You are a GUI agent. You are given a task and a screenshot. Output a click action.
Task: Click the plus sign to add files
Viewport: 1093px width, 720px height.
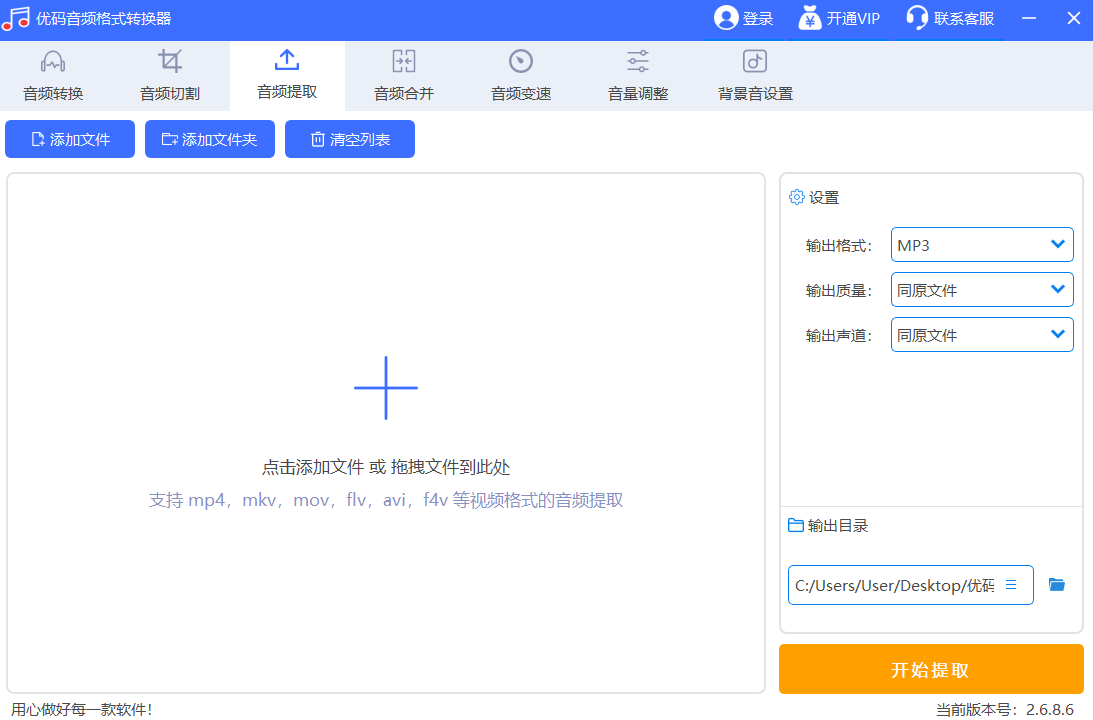click(x=386, y=387)
